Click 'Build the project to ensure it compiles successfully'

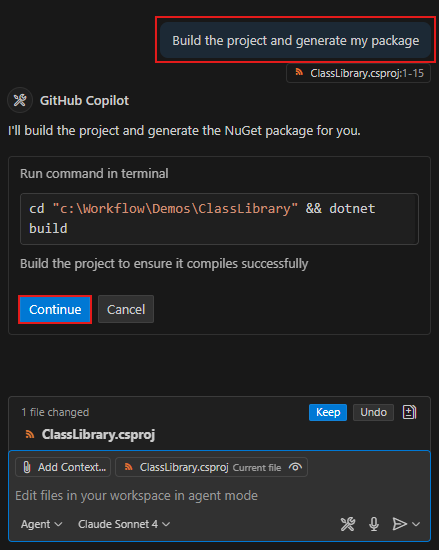click(164, 263)
